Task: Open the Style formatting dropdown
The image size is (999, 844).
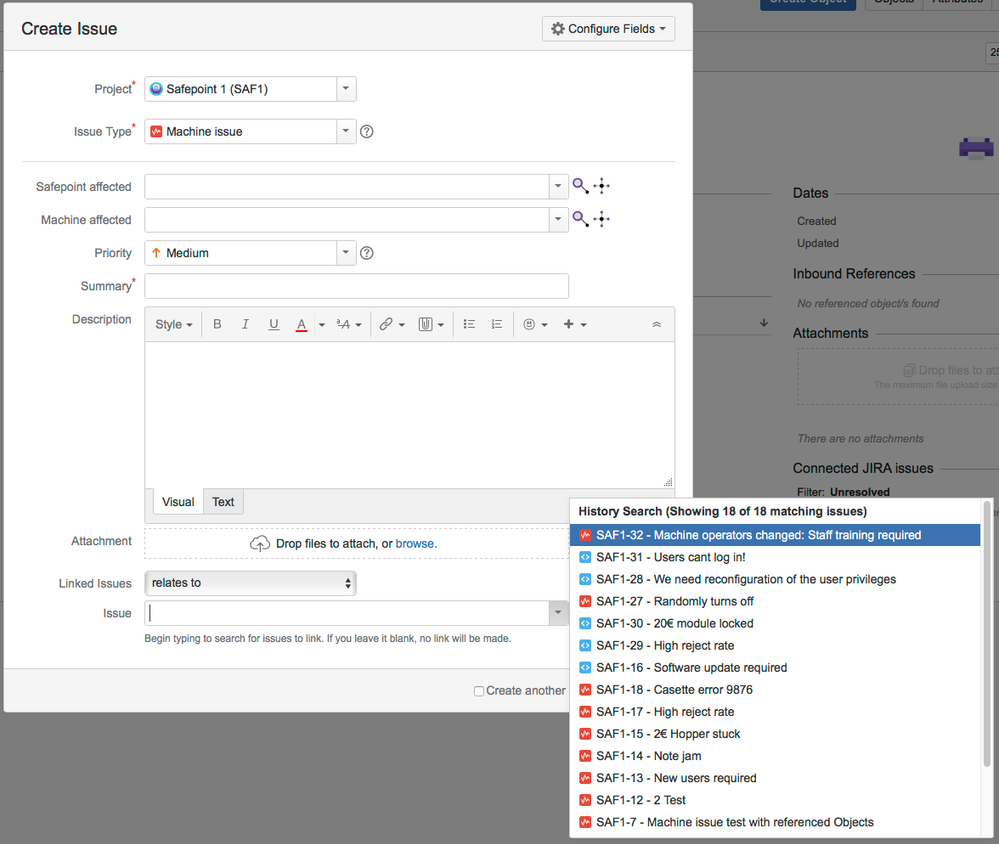Action: [x=173, y=324]
